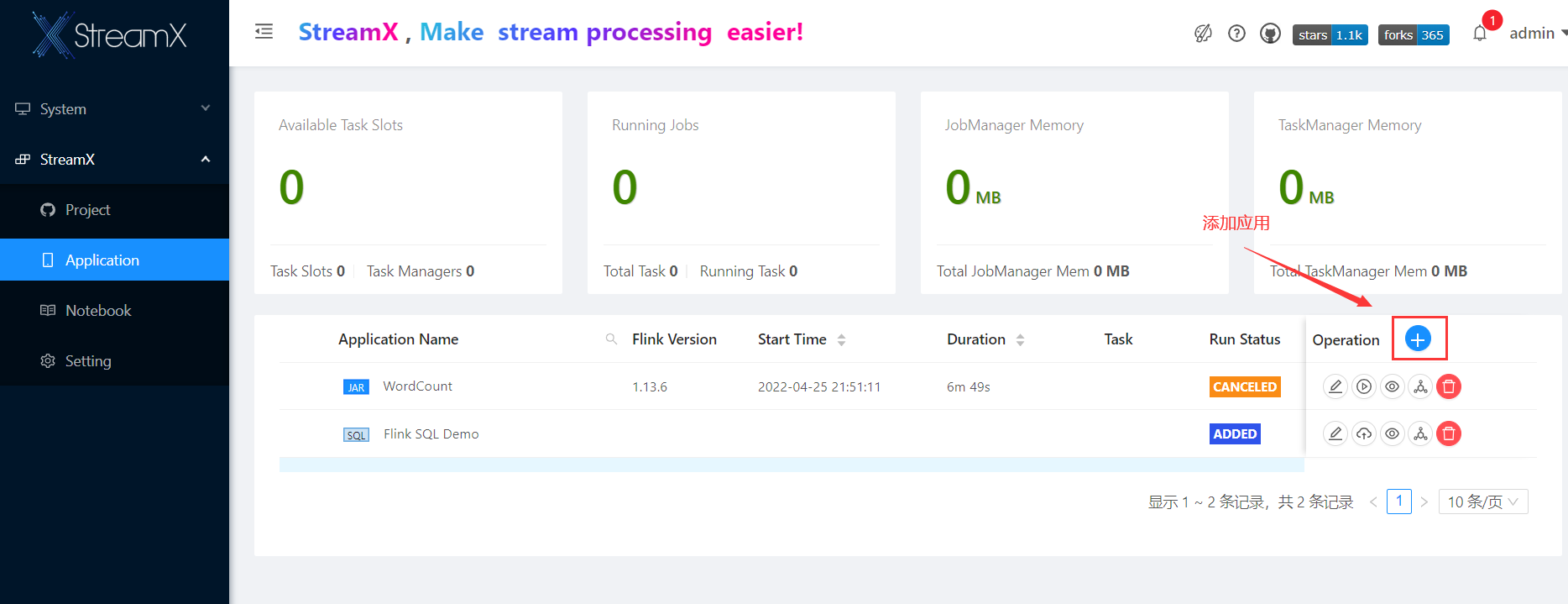Edit the Flink SQL Demo application
The image size is (1568, 604).
point(1335,433)
